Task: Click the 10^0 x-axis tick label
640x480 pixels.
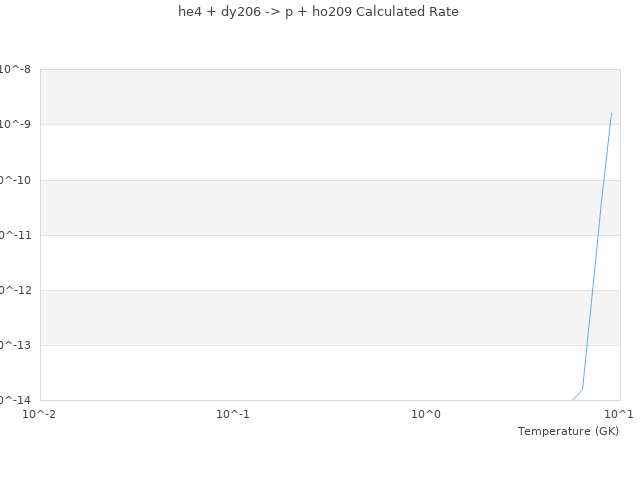Action: [x=426, y=414]
